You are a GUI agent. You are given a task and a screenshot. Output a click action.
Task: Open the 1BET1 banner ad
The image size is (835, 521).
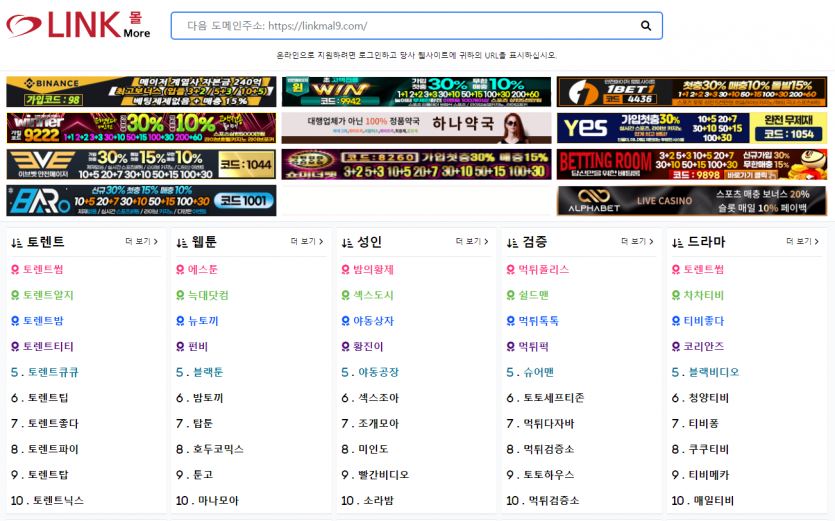click(x=692, y=92)
